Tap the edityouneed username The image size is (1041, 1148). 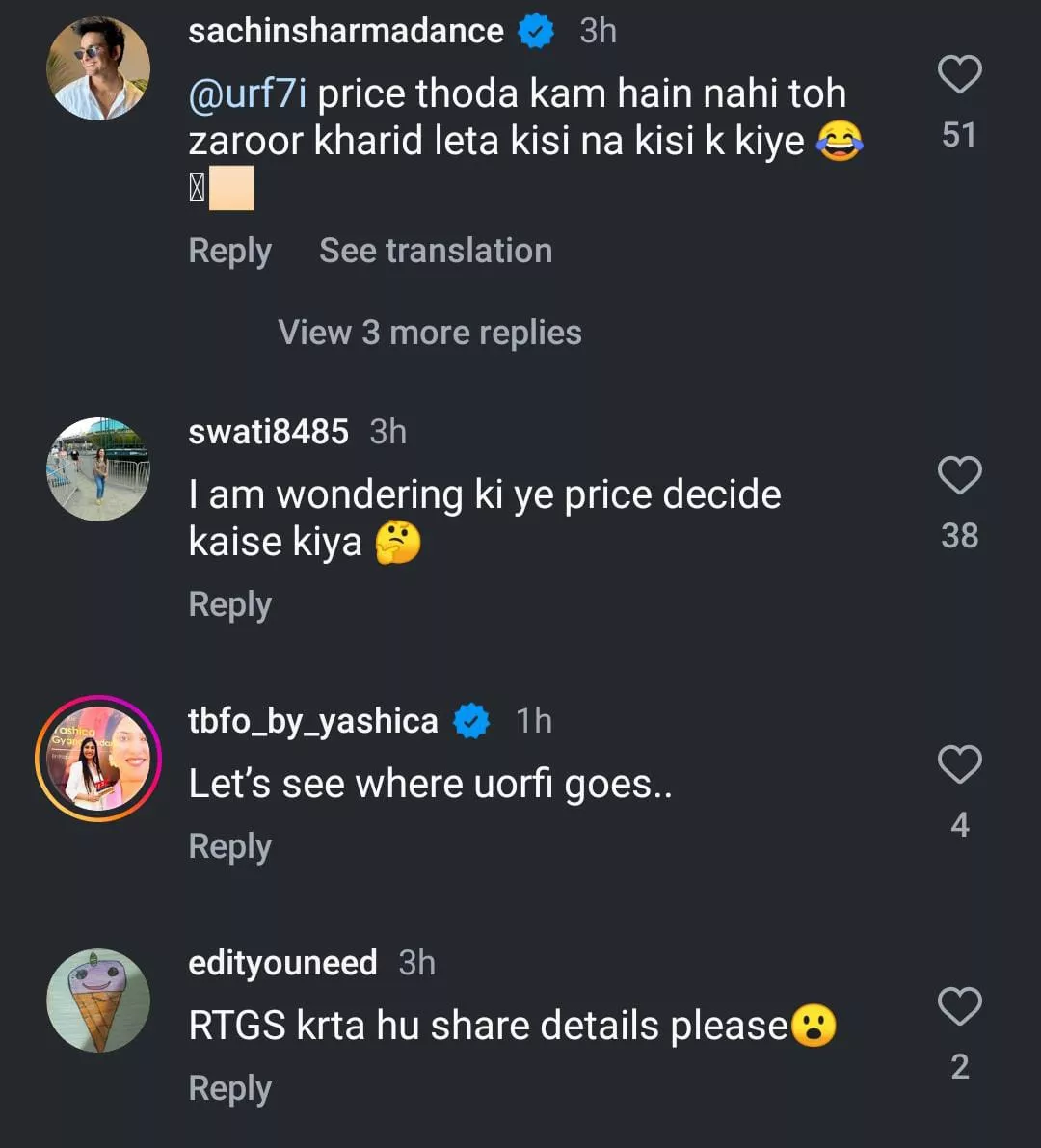(282, 963)
